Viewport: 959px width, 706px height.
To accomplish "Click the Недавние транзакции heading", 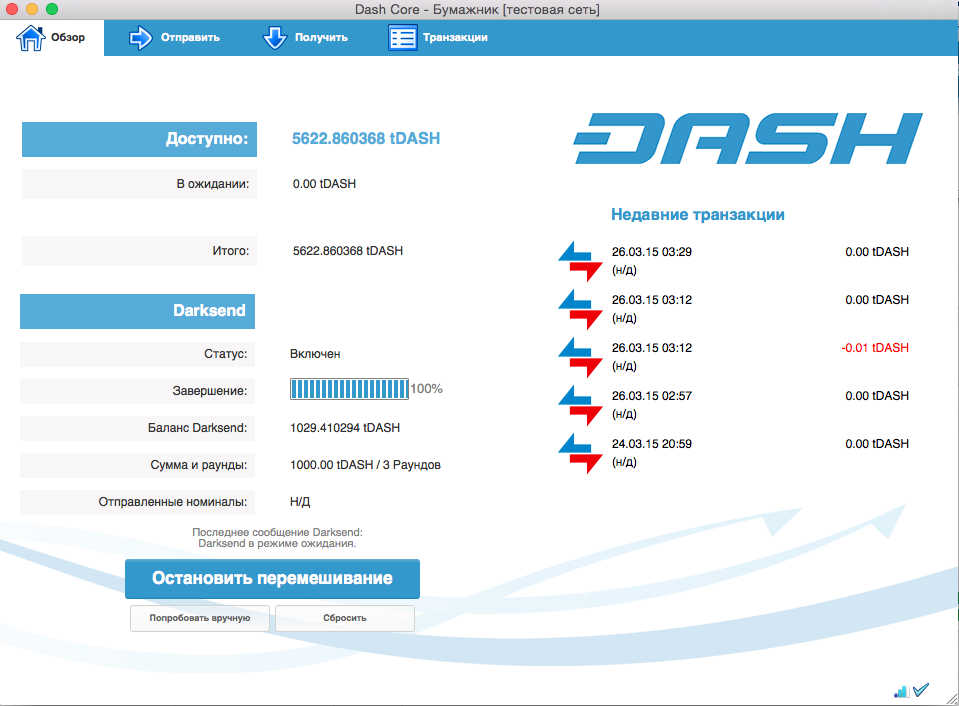I will (698, 215).
